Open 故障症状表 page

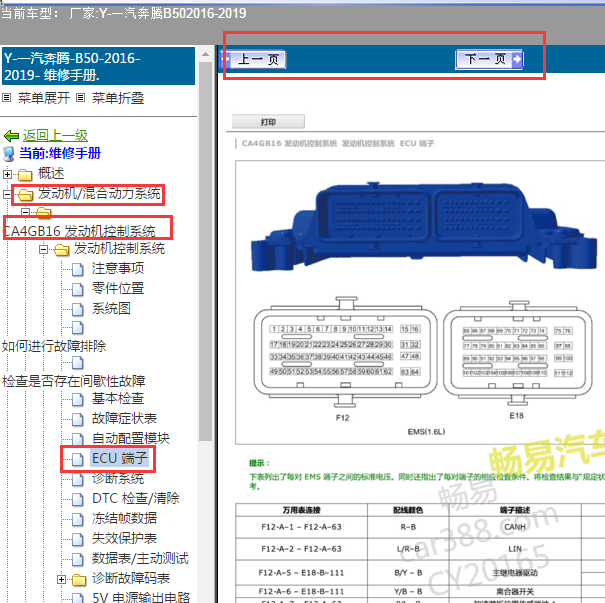124,418
